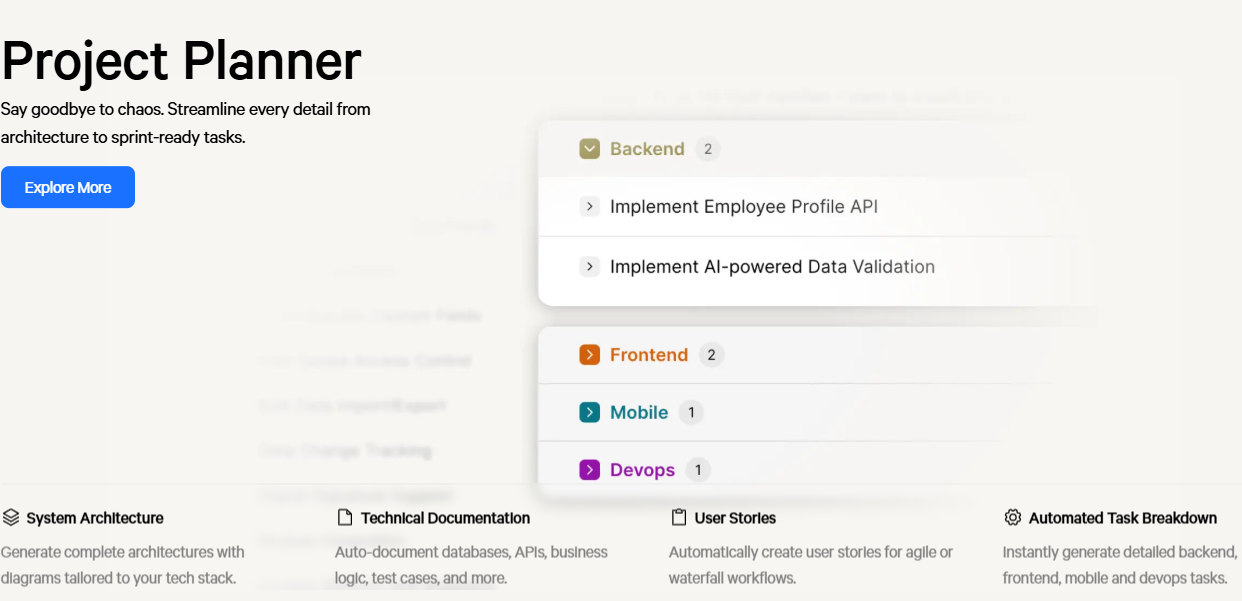Click the Frontend count badge
1242x601 pixels.
(712, 355)
